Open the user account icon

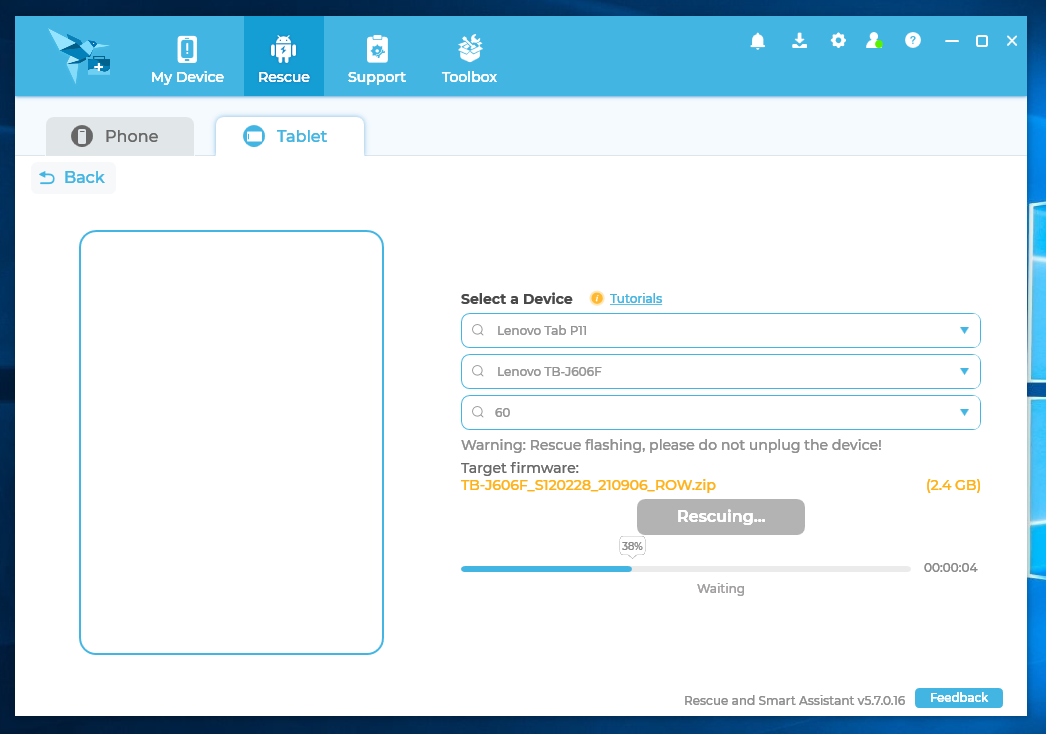875,41
